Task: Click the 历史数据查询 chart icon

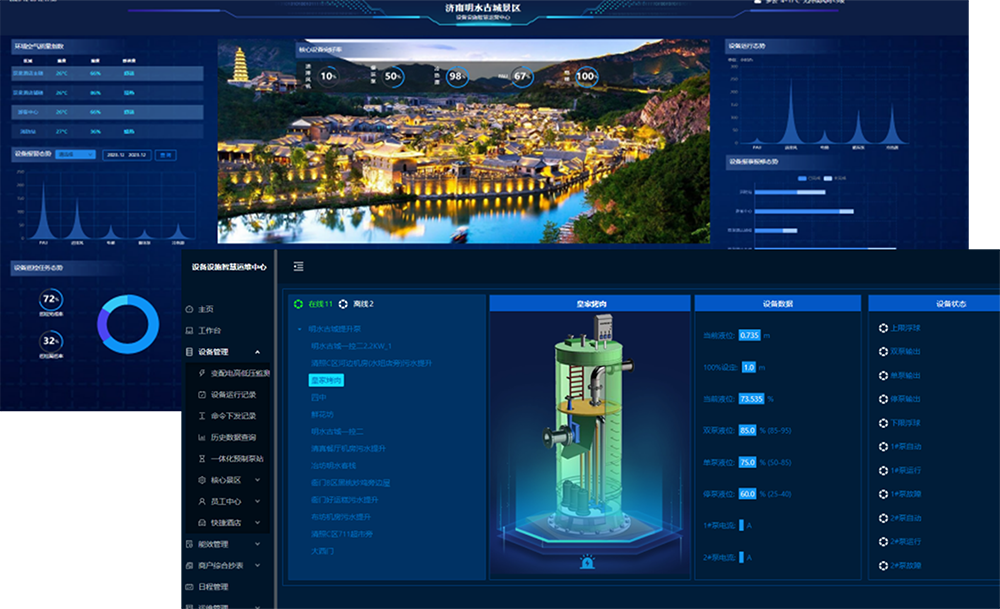Action: click(201, 437)
